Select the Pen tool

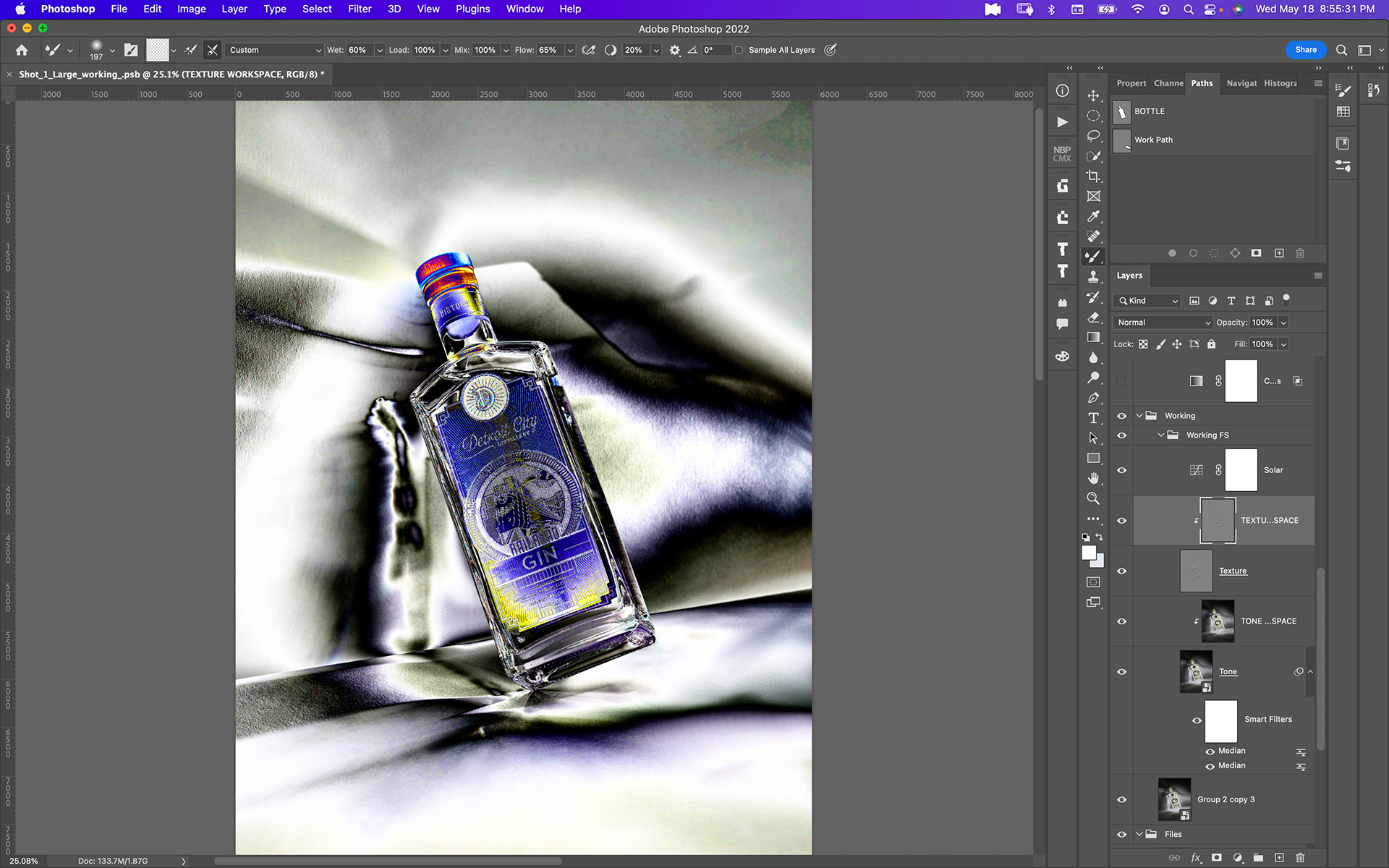[1093, 398]
